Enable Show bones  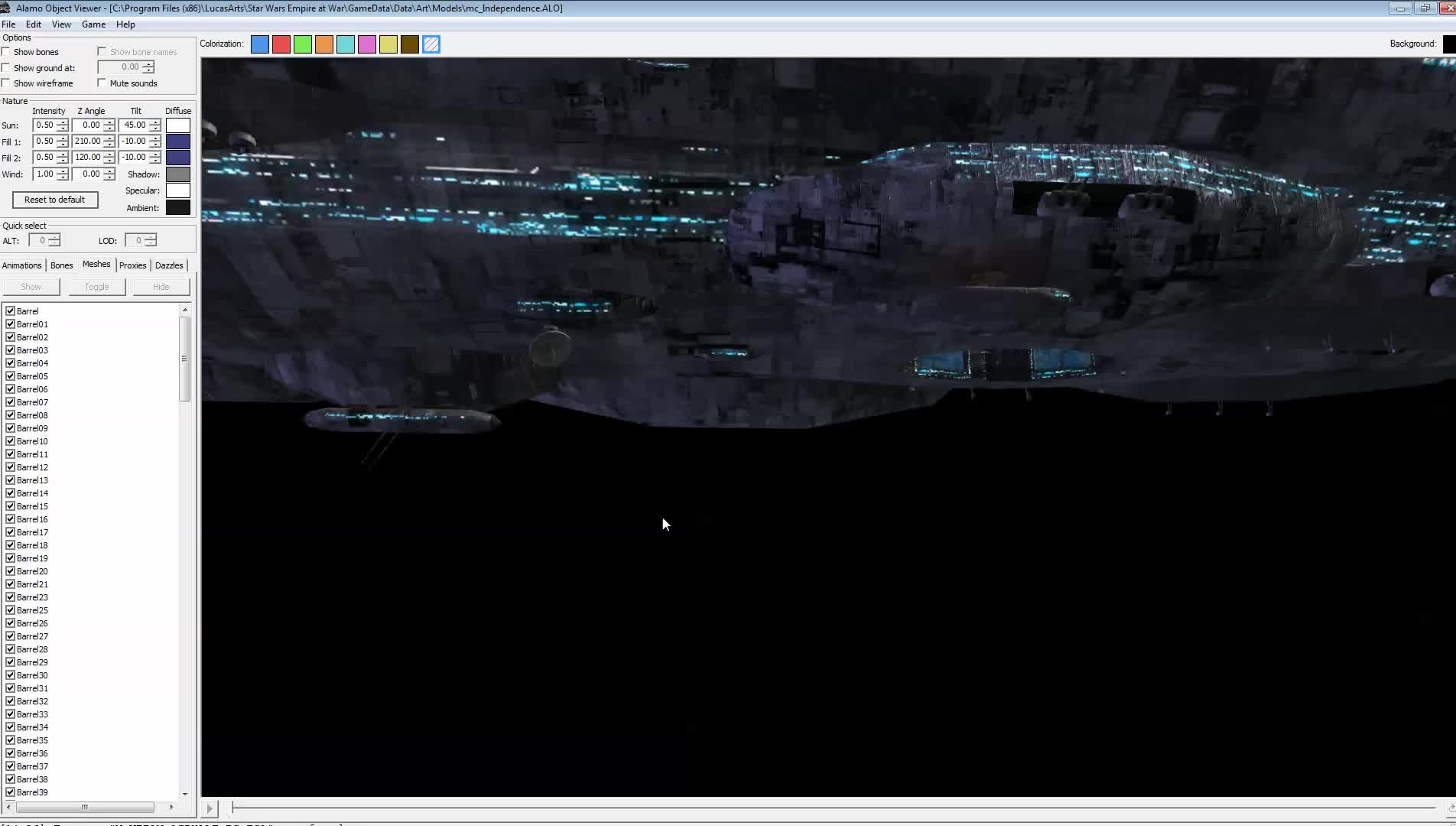pos(7,51)
